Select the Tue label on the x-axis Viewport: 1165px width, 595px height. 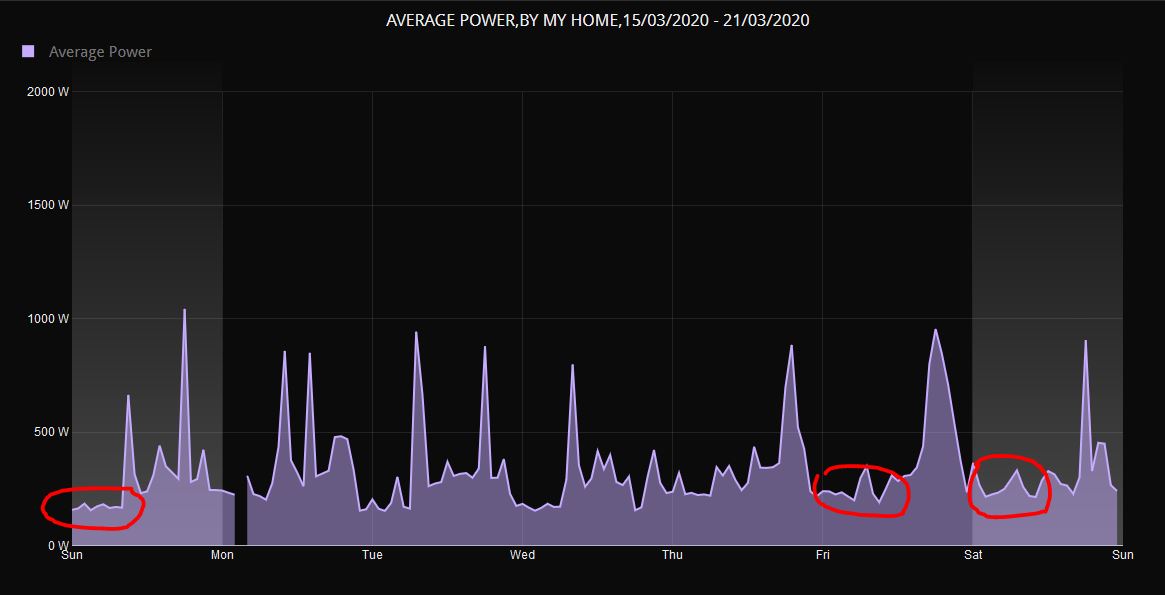tap(372, 555)
